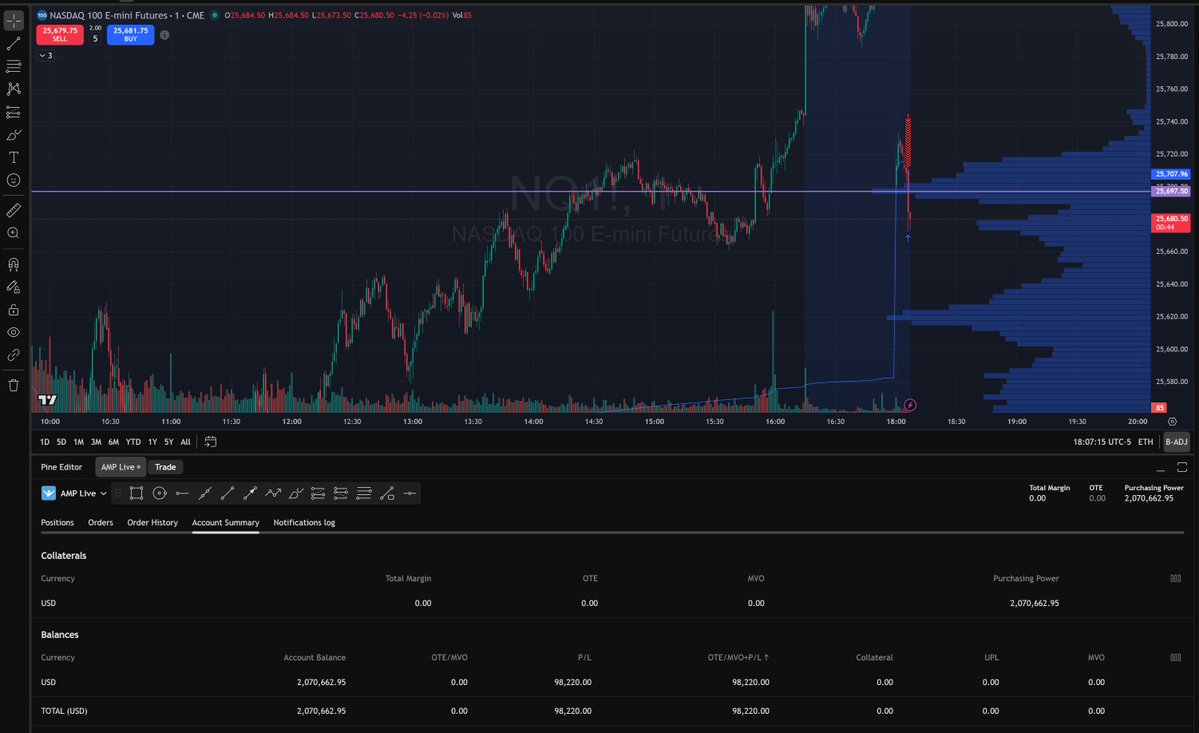Screen dimensions: 1199x733
Task: Set the chart range to All
Action: (185, 442)
